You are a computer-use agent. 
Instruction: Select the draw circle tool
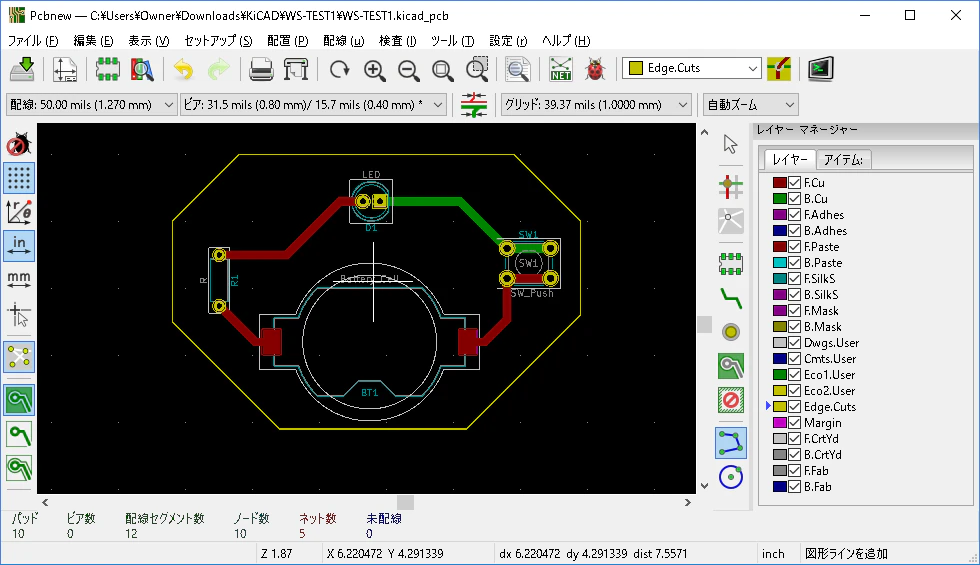tap(731, 477)
